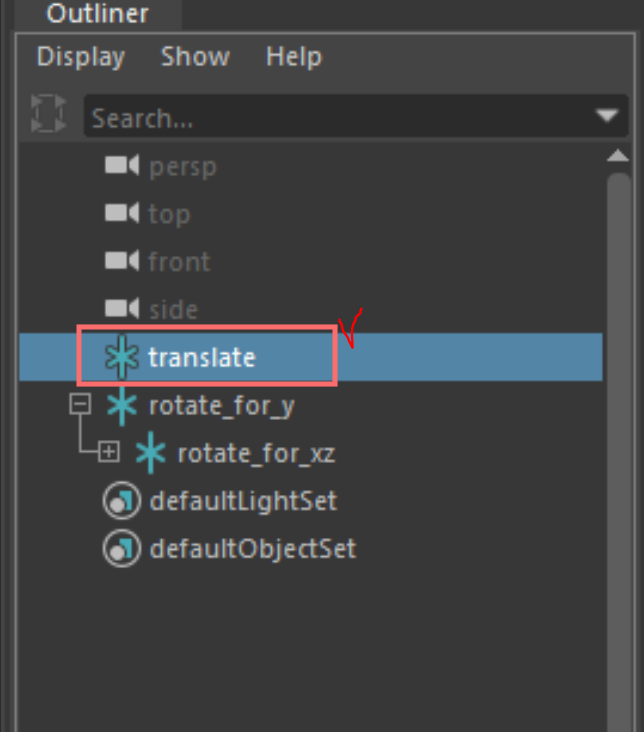Expand the rotate_for_xz node
644x732 pixels.
[109, 452]
